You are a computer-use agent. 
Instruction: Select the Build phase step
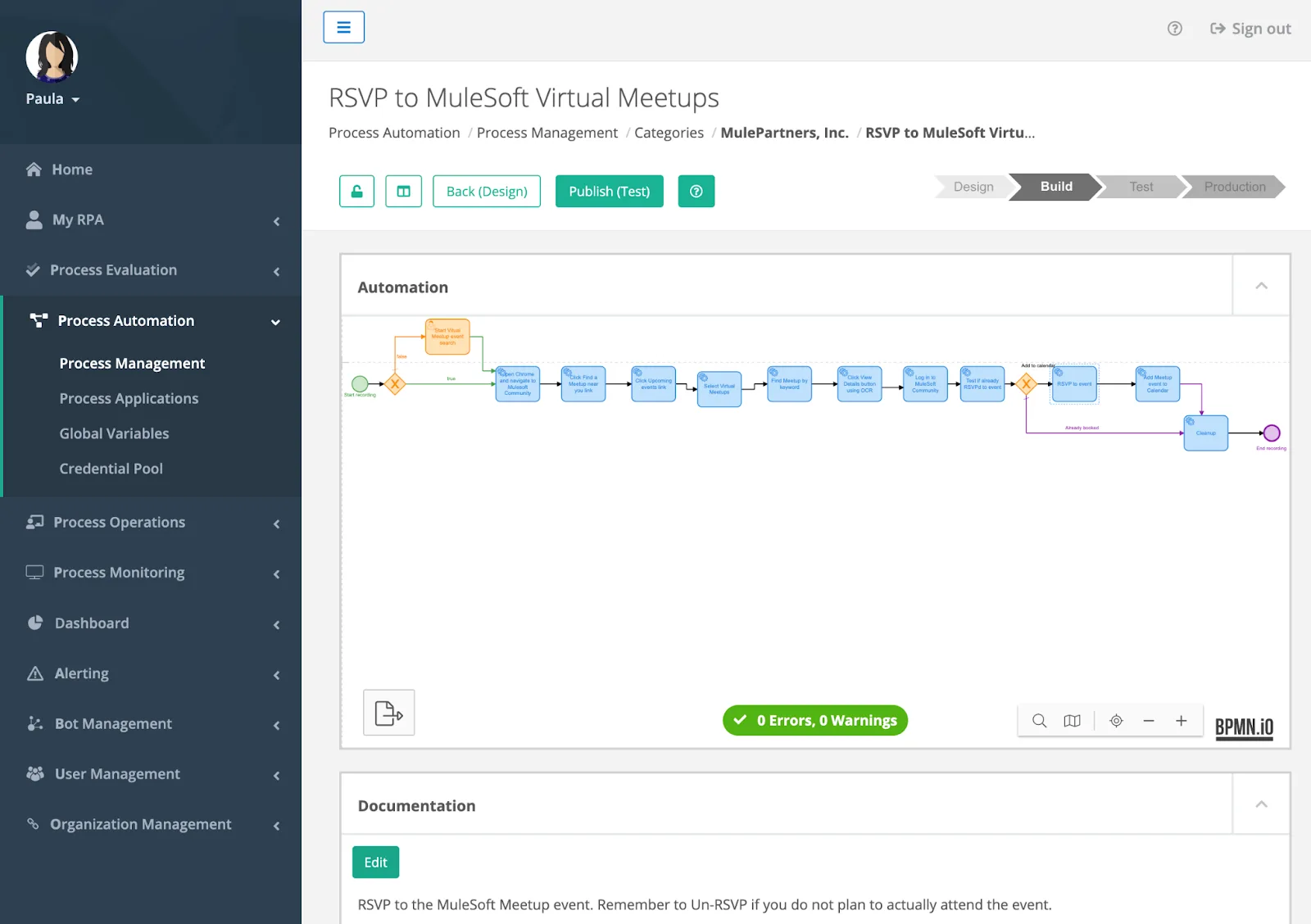[1056, 187]
